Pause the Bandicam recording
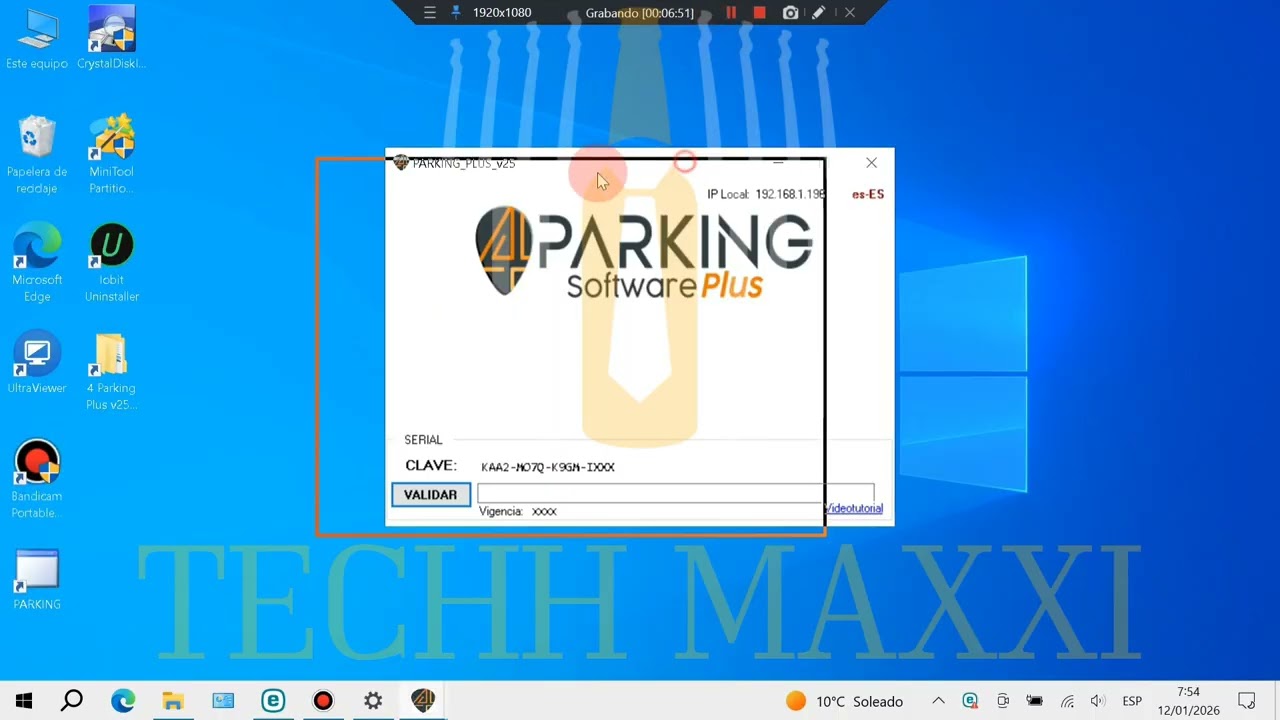This screenshot has height=720, width=1280. pos(731,13)
